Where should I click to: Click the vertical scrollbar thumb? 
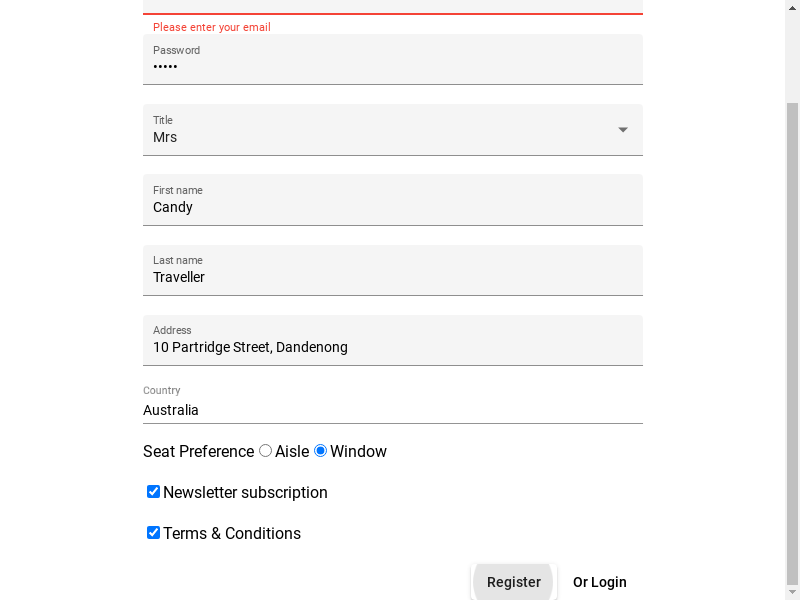(792, 342)
